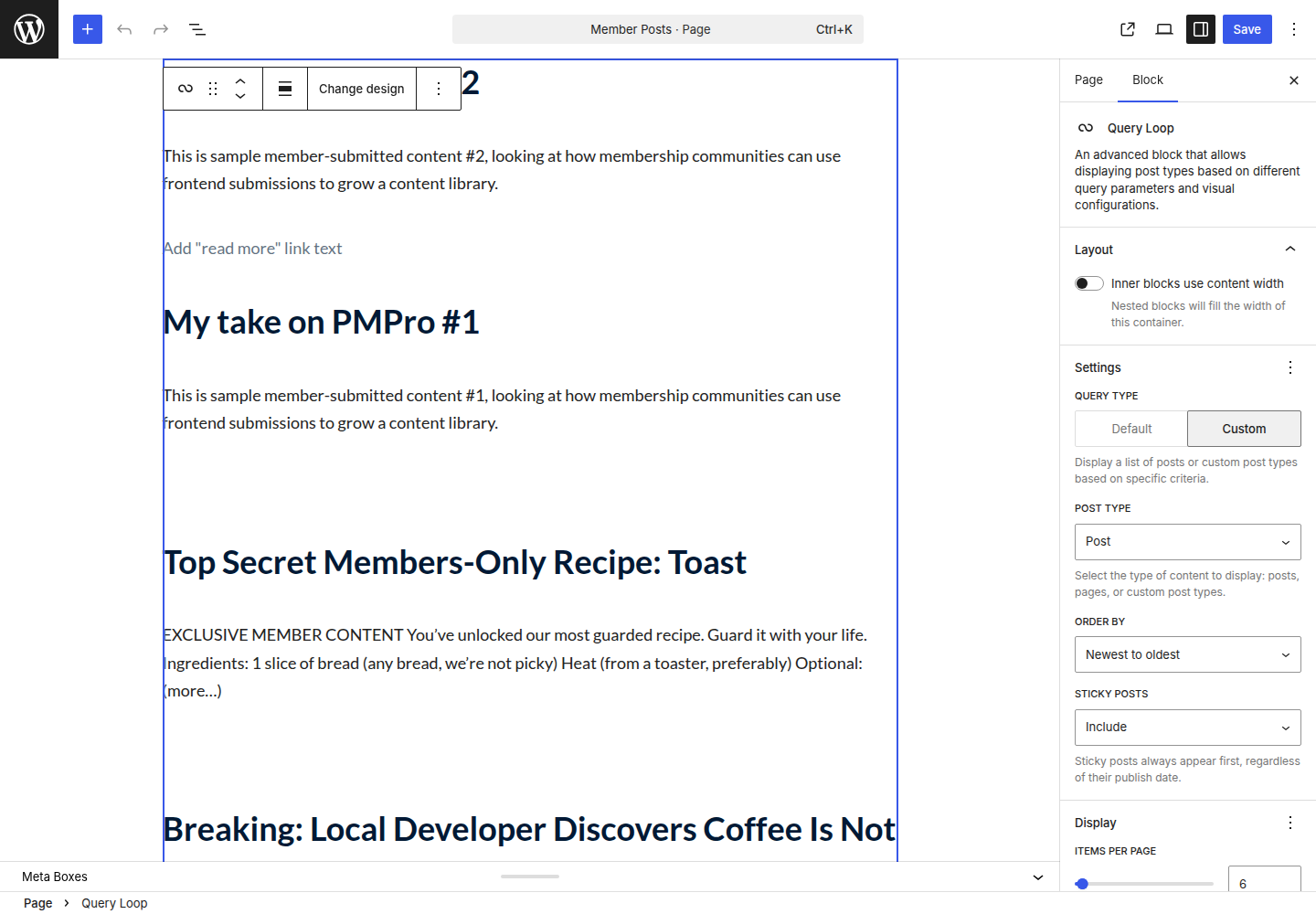Close the settings sidebar
The height and width of the screenshot is (914, 1316).
click(1294, 80)
